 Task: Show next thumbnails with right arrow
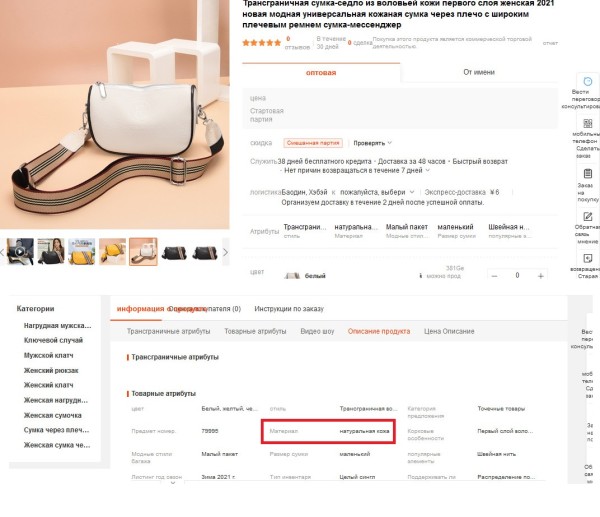click(x=225, y=252)
